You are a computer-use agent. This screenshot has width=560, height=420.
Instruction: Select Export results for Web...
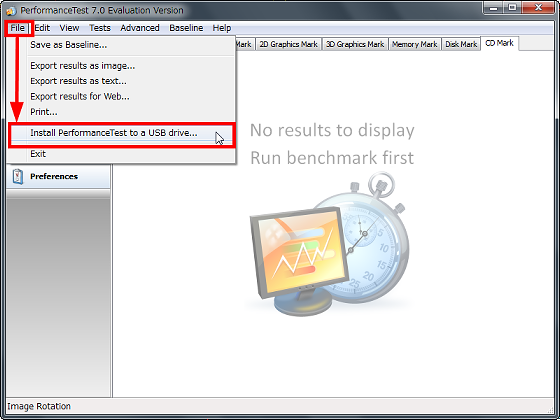click(121, 96)
